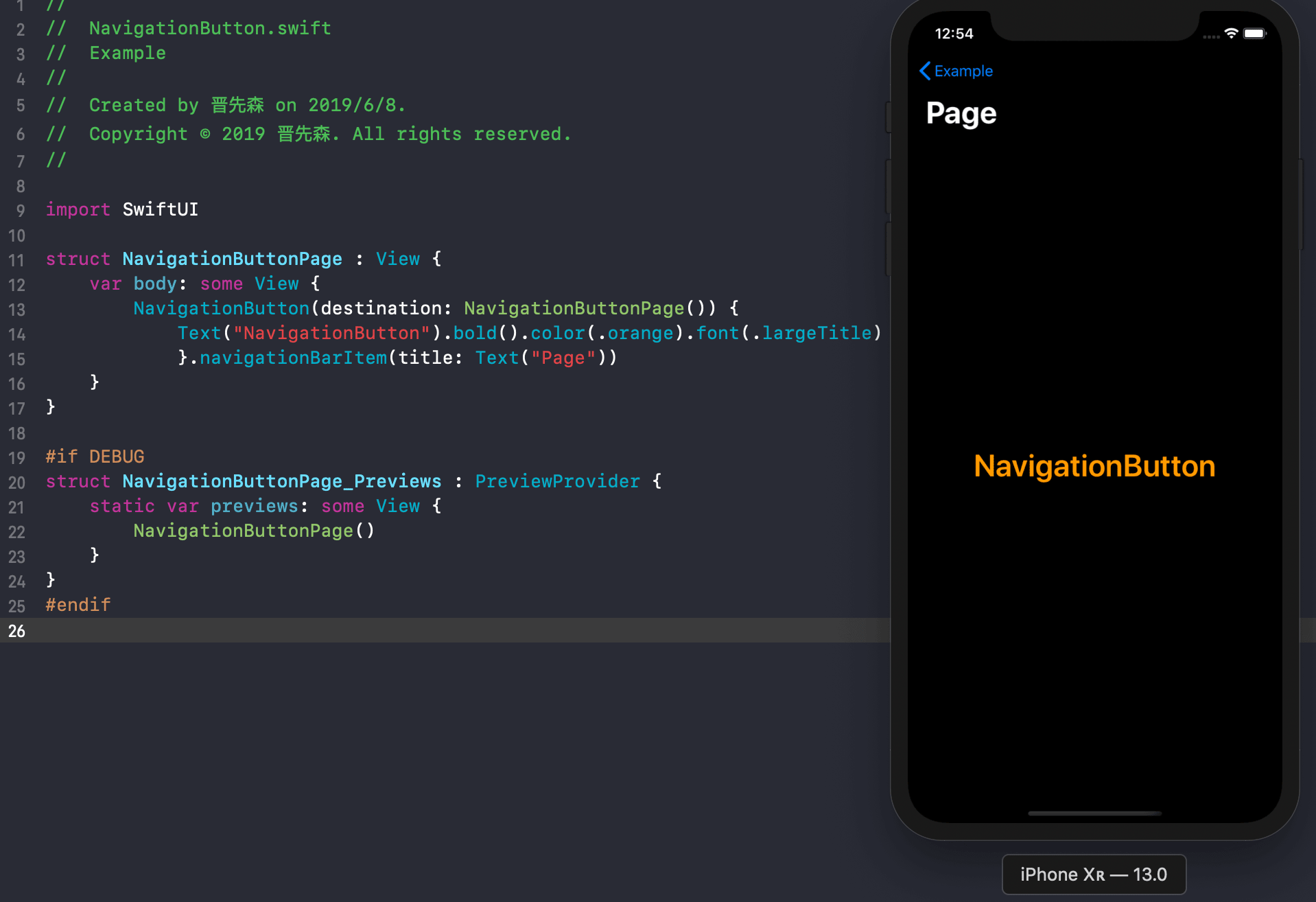Select the import SwiftUI statement
1316x902 pixels.
point(121,209)
